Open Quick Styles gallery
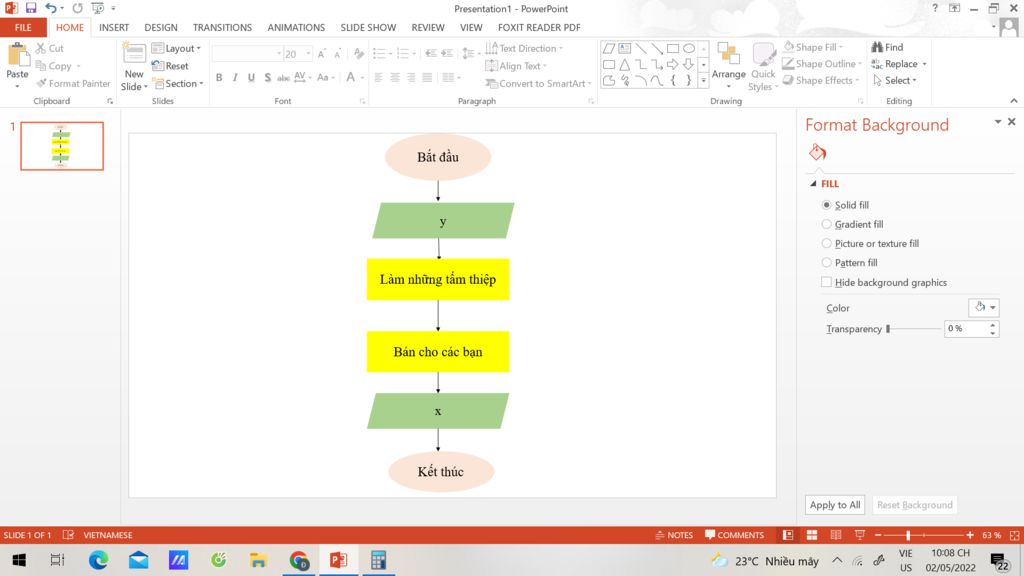Screen dimensions: 1024x576 763,66
